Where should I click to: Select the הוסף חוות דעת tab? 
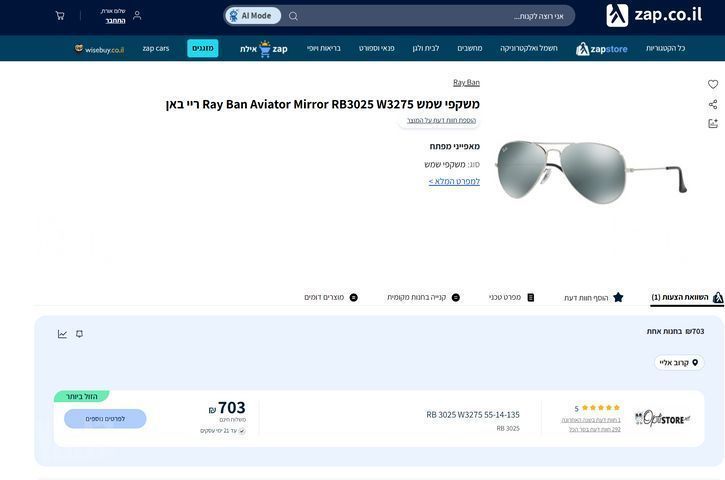click(594, 297)
